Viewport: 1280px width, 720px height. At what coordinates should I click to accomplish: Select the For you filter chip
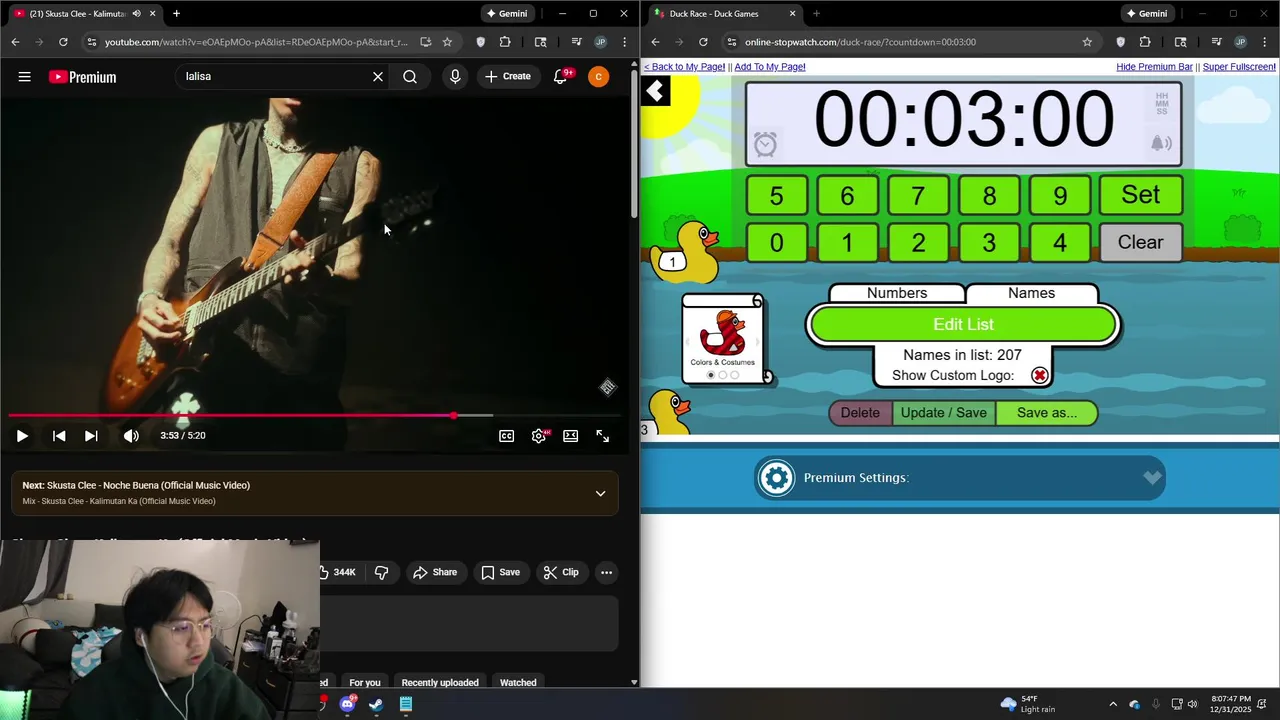pos(365,682)
